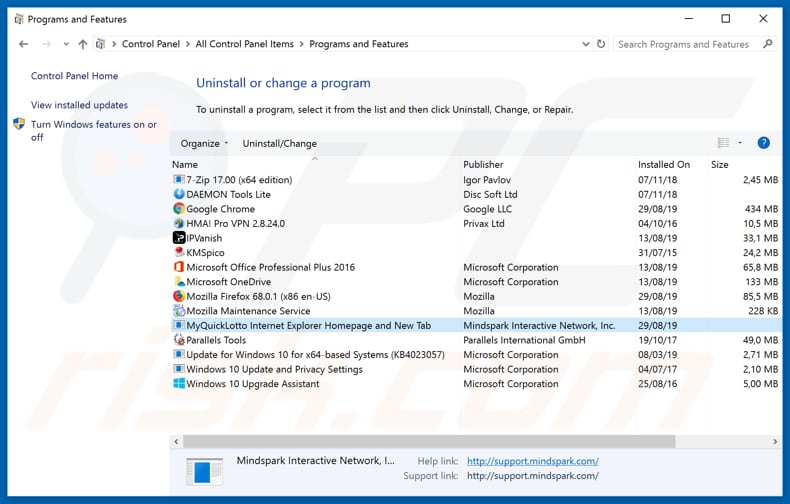Screen dimensions: 790x504
Task: Click the Microsoft OneDrive icon
Action: pyautogui.click(x=178, y=281)
